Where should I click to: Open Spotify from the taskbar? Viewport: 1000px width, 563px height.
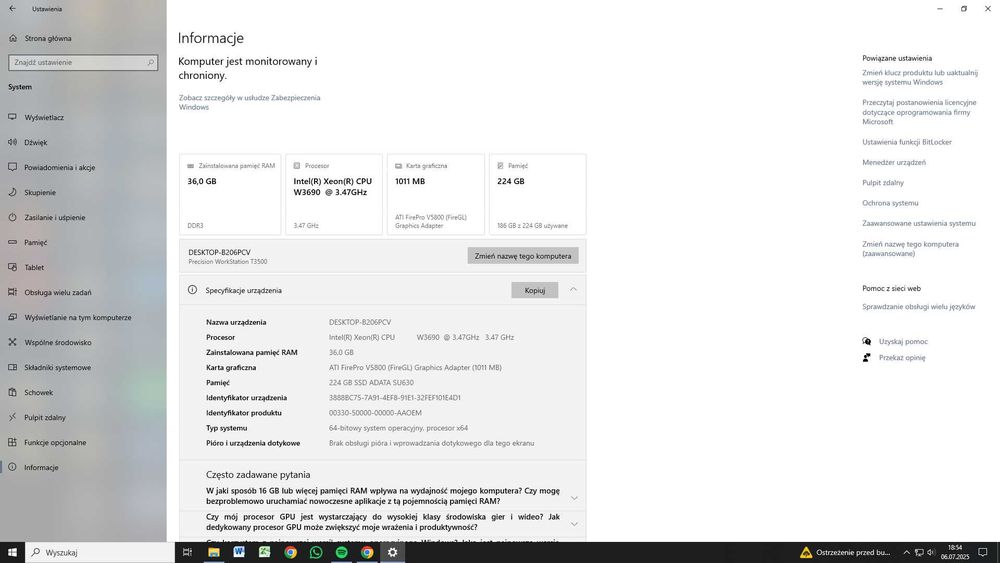coord(342,552)
